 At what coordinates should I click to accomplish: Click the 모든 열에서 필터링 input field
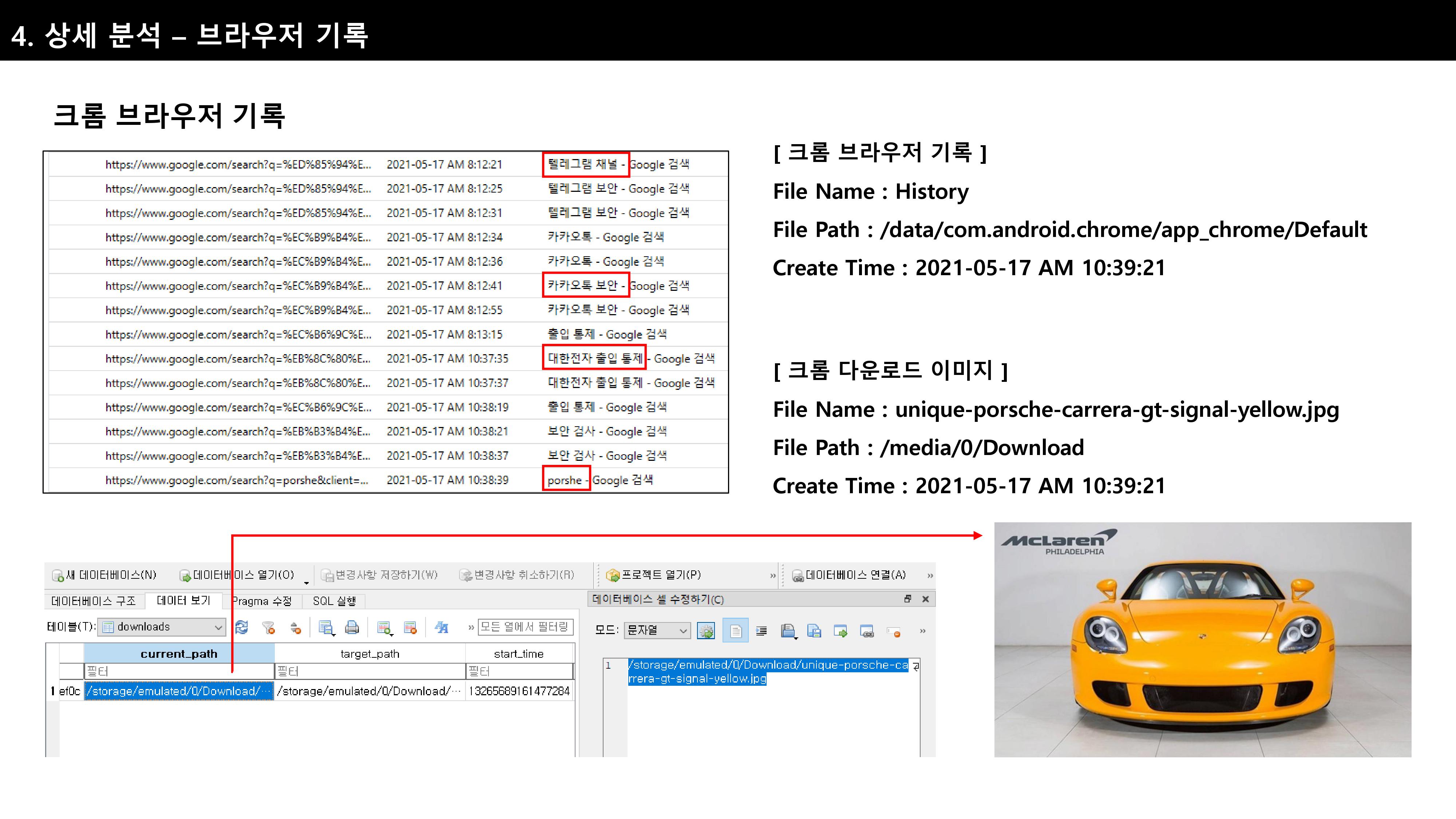pyautogui.click(x=525, y=627)
